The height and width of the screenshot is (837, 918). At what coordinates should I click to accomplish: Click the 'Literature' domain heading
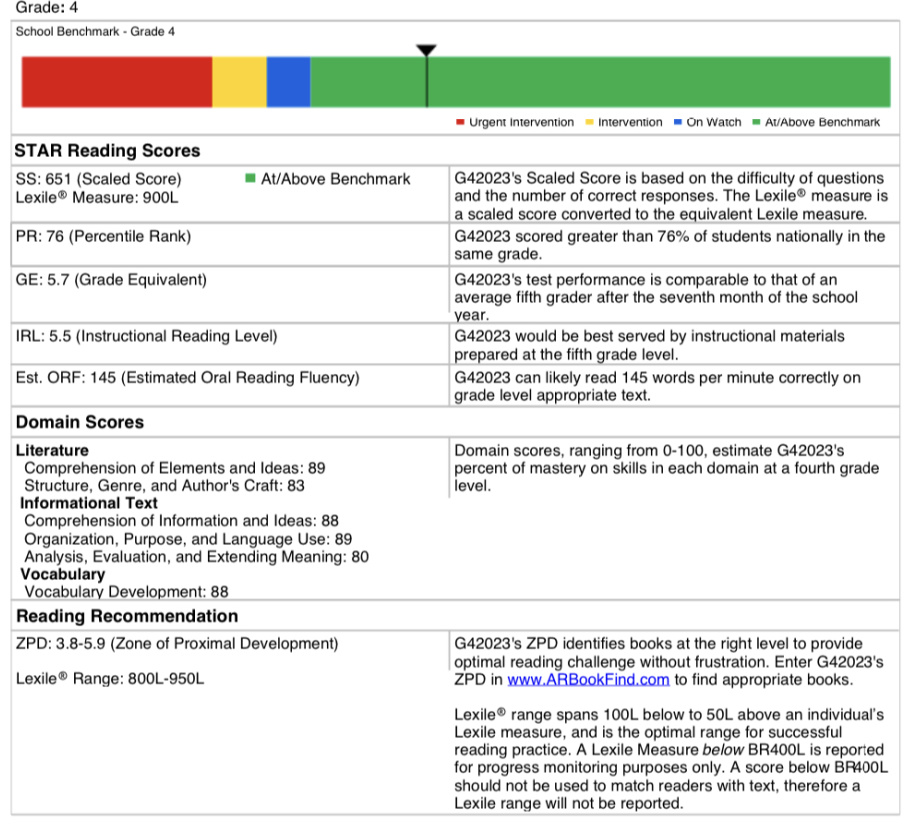(x=52, y=450)
